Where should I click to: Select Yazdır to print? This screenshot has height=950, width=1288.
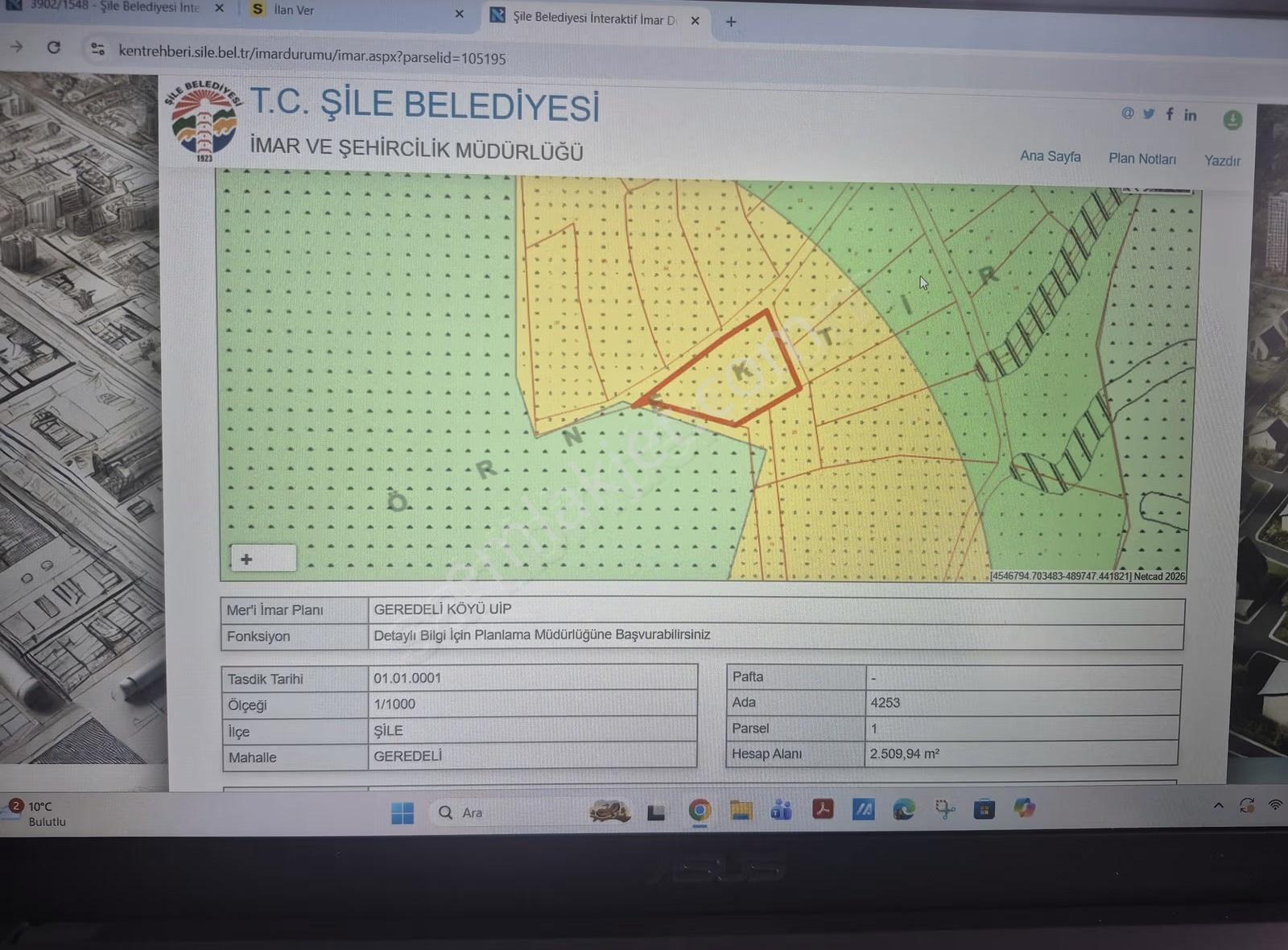(1222, 160)
